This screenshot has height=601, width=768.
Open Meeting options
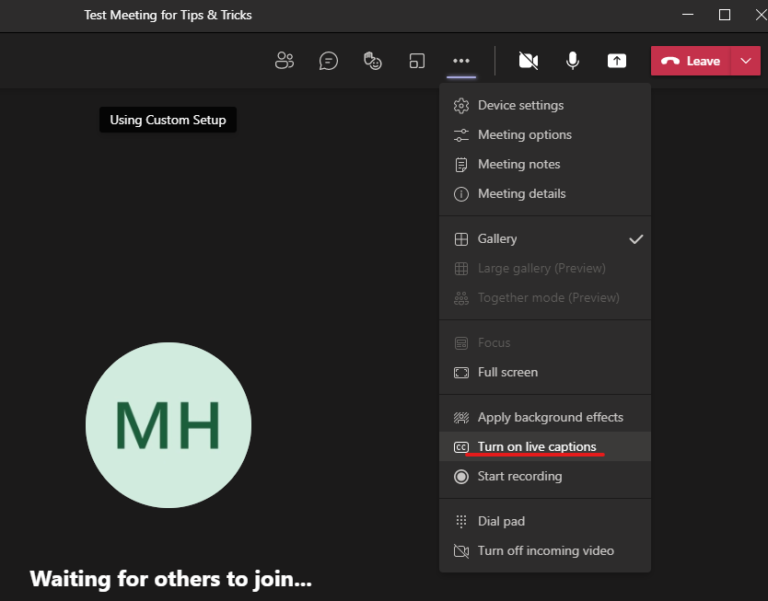(545, 135)
